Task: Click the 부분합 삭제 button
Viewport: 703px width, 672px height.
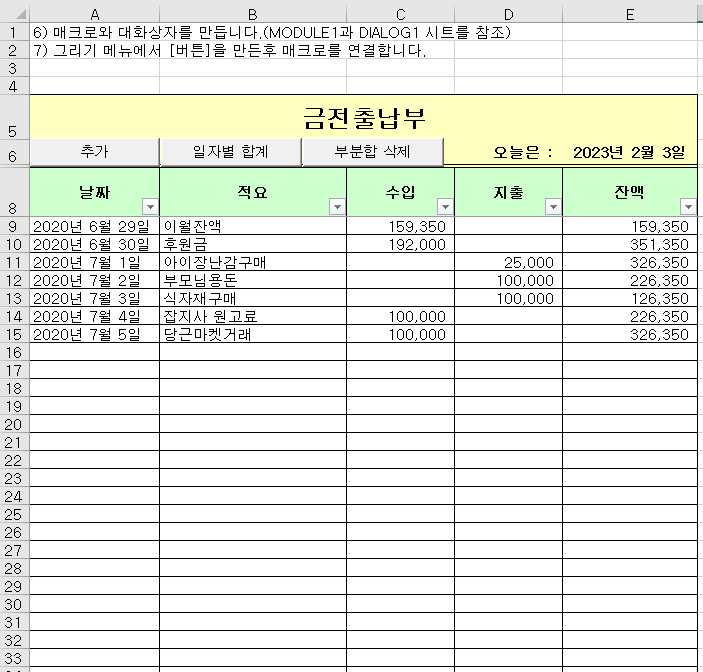Action: coord(373,152)
